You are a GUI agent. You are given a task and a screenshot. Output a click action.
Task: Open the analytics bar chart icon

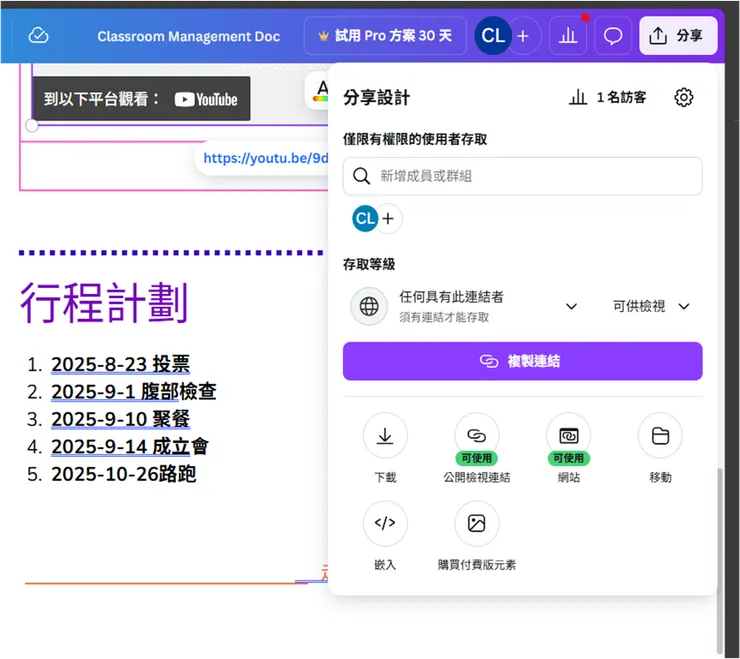point(568,35)
